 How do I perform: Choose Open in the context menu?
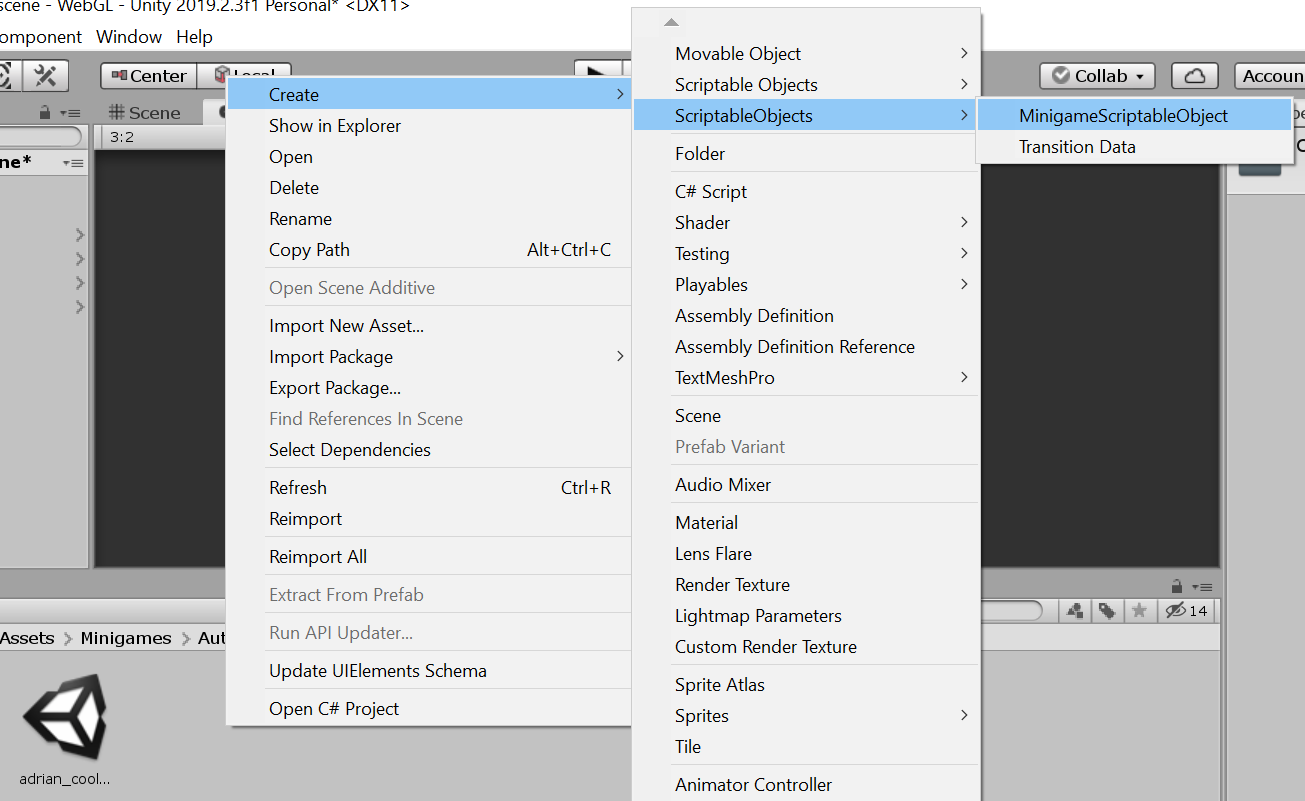coord(429,157)
